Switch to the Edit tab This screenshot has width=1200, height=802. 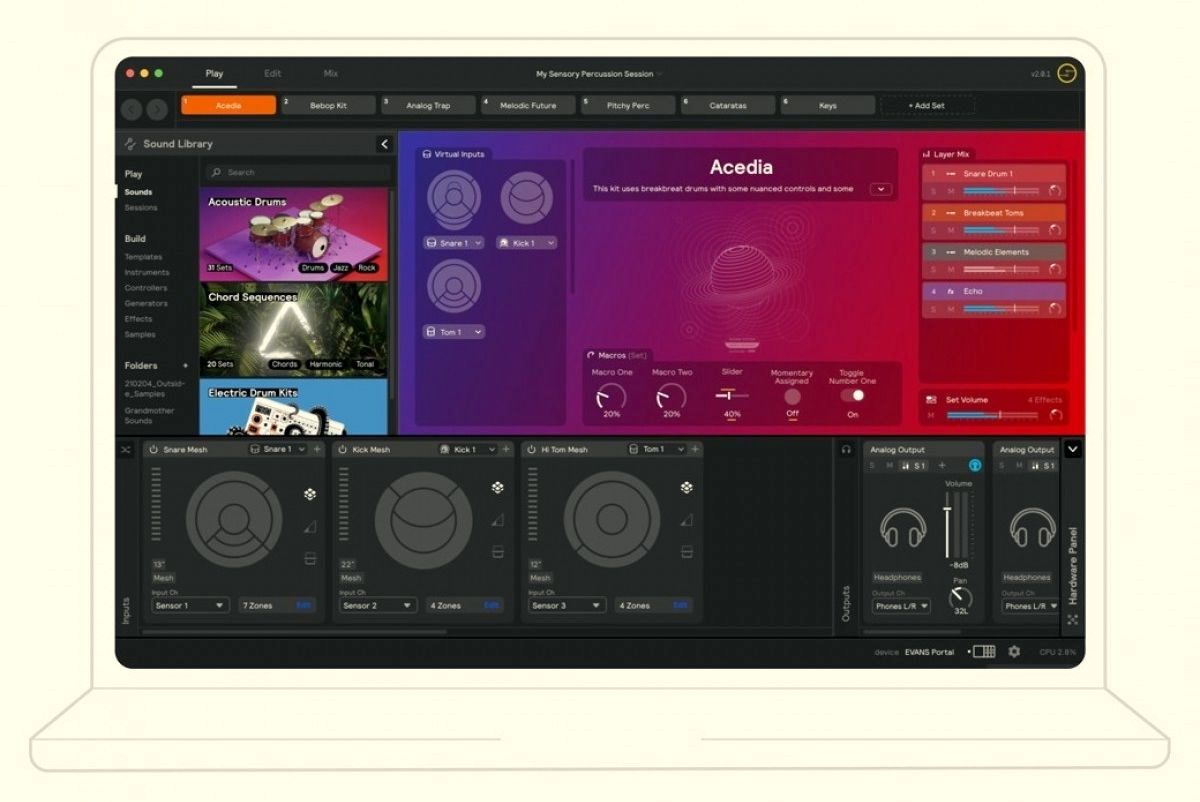(x=273, y=74)
